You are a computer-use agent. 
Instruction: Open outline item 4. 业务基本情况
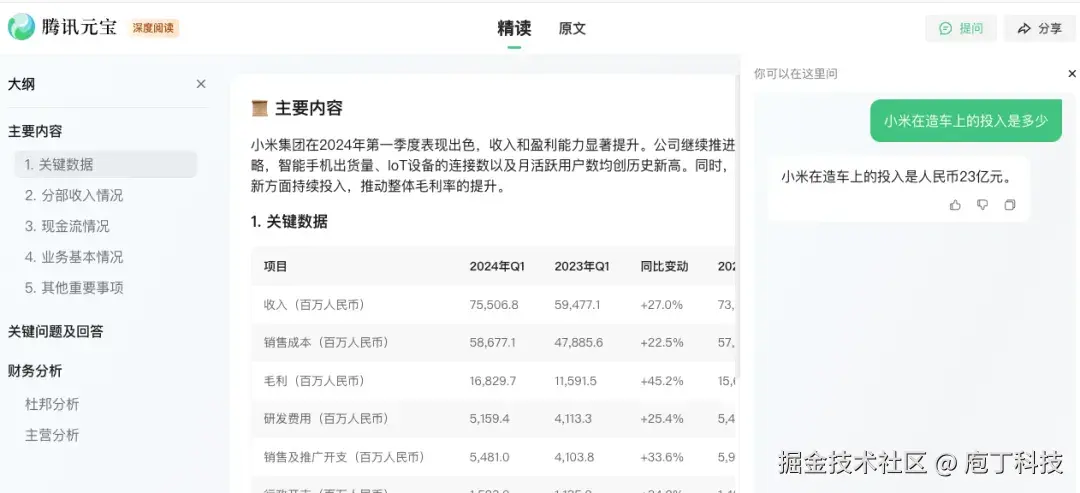coord(74,258)
